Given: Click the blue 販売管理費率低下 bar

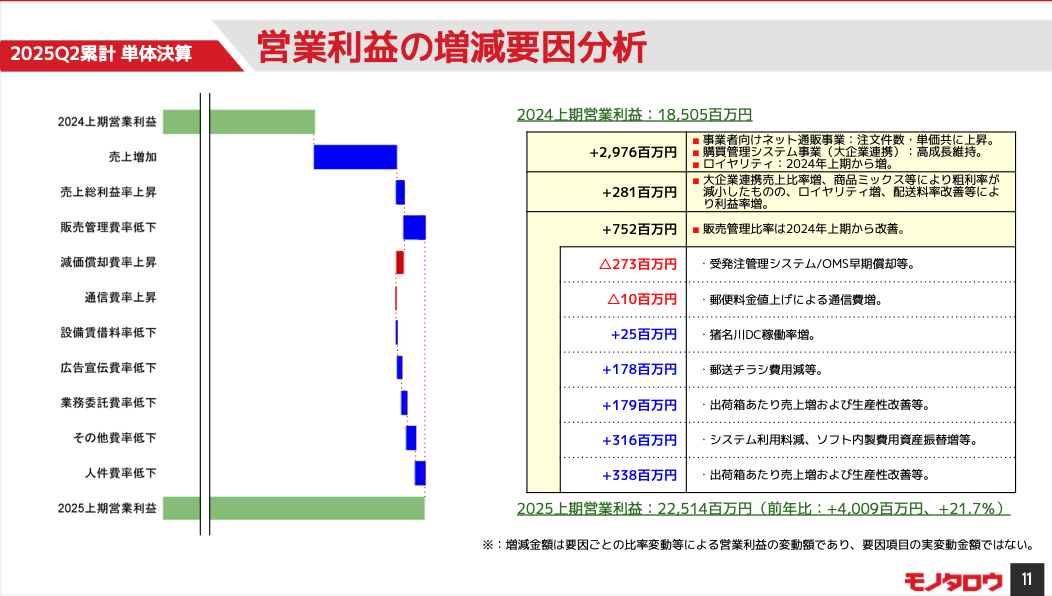Looking at the screenshot, I should [x=415, y=228].
